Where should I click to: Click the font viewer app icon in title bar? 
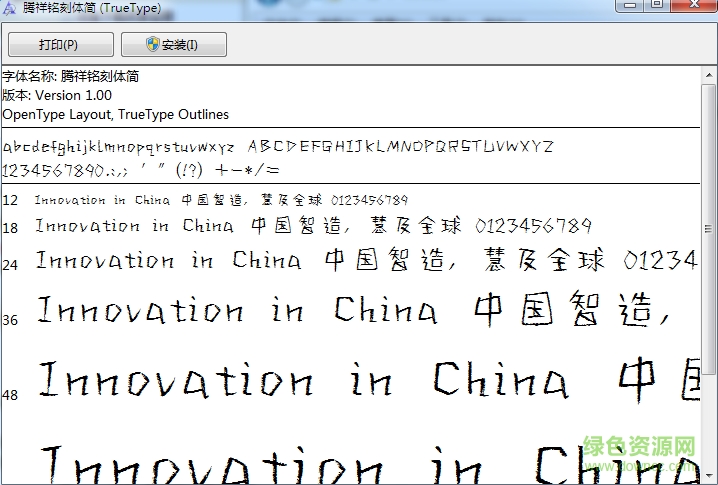point(9,8)
